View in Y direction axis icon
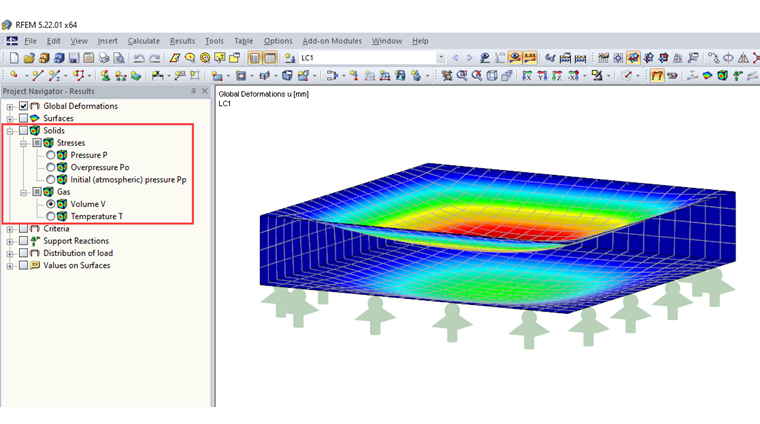The image size is (760, 424). point(542,76)
